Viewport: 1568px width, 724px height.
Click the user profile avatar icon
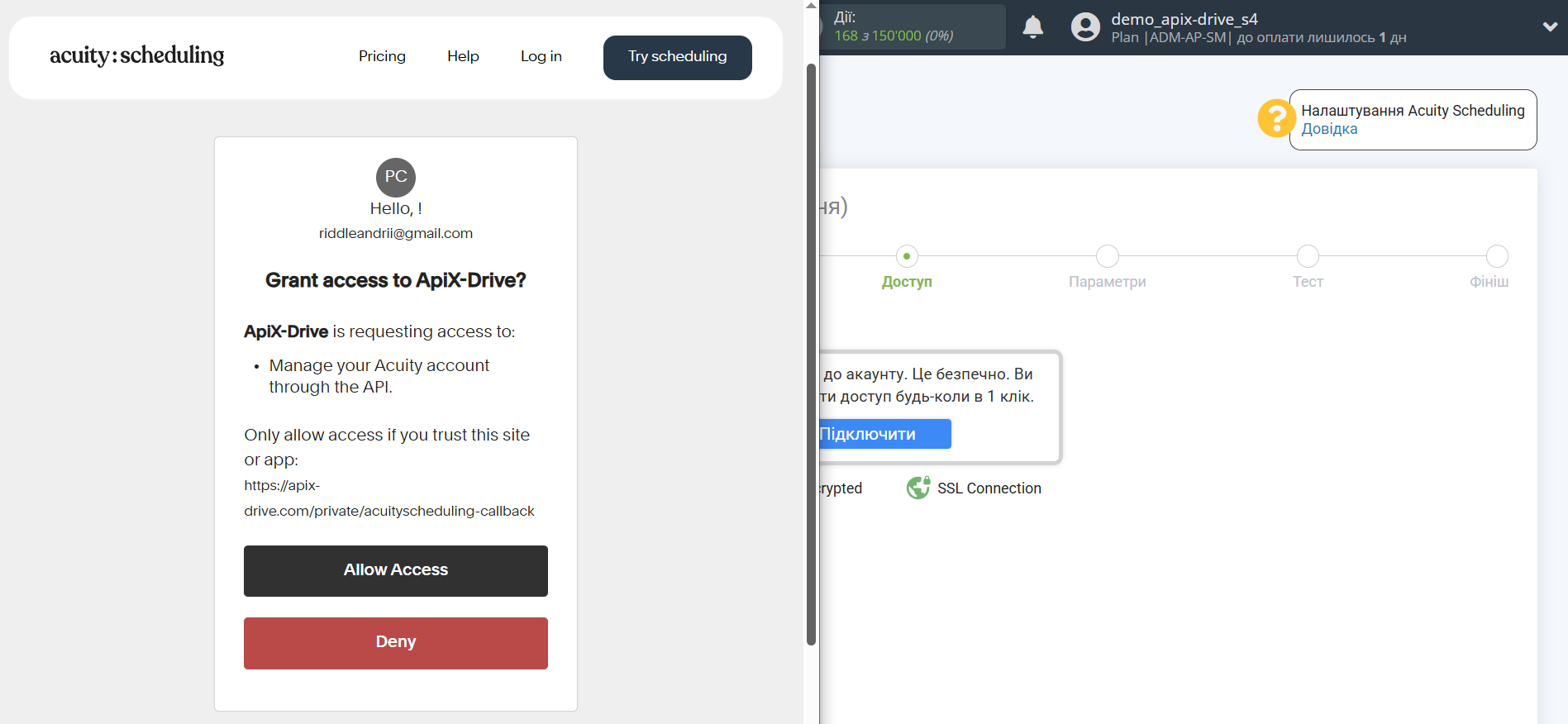pyautogui.click(x=1085, y=27)
